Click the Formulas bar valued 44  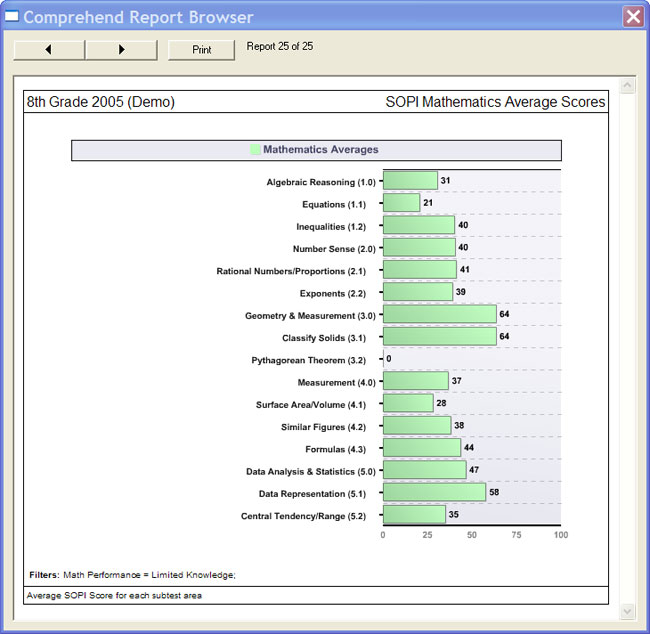[x=422, y=447]
